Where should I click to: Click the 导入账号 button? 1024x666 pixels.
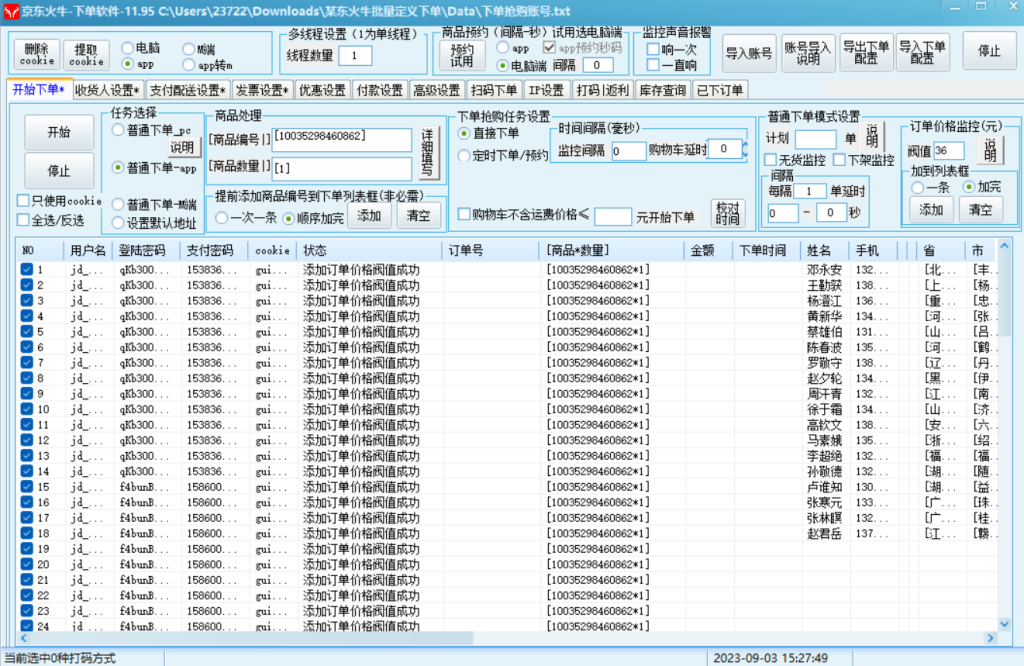point(749,53)
